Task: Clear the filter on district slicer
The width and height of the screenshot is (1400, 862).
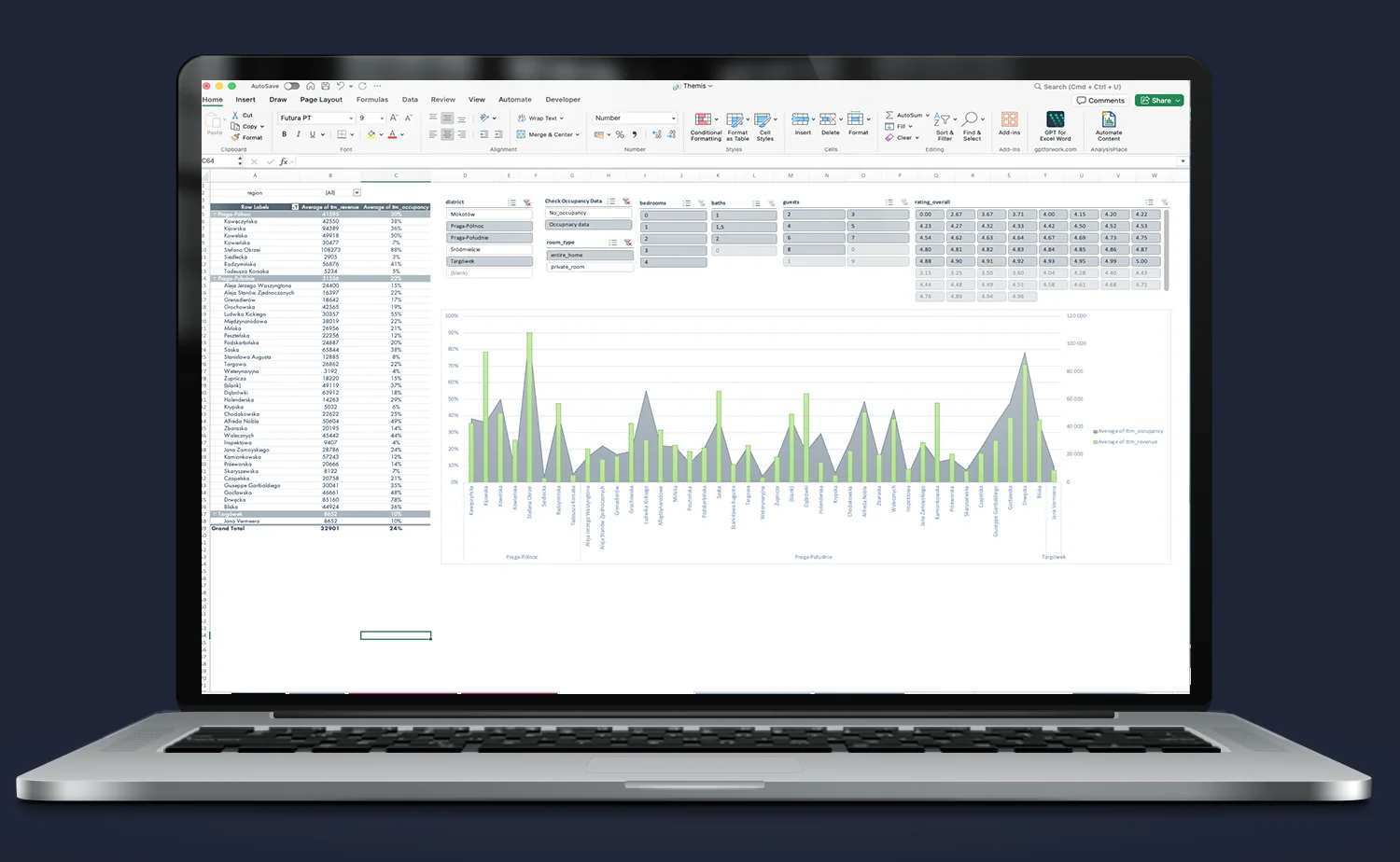Action: coord(527,202)
